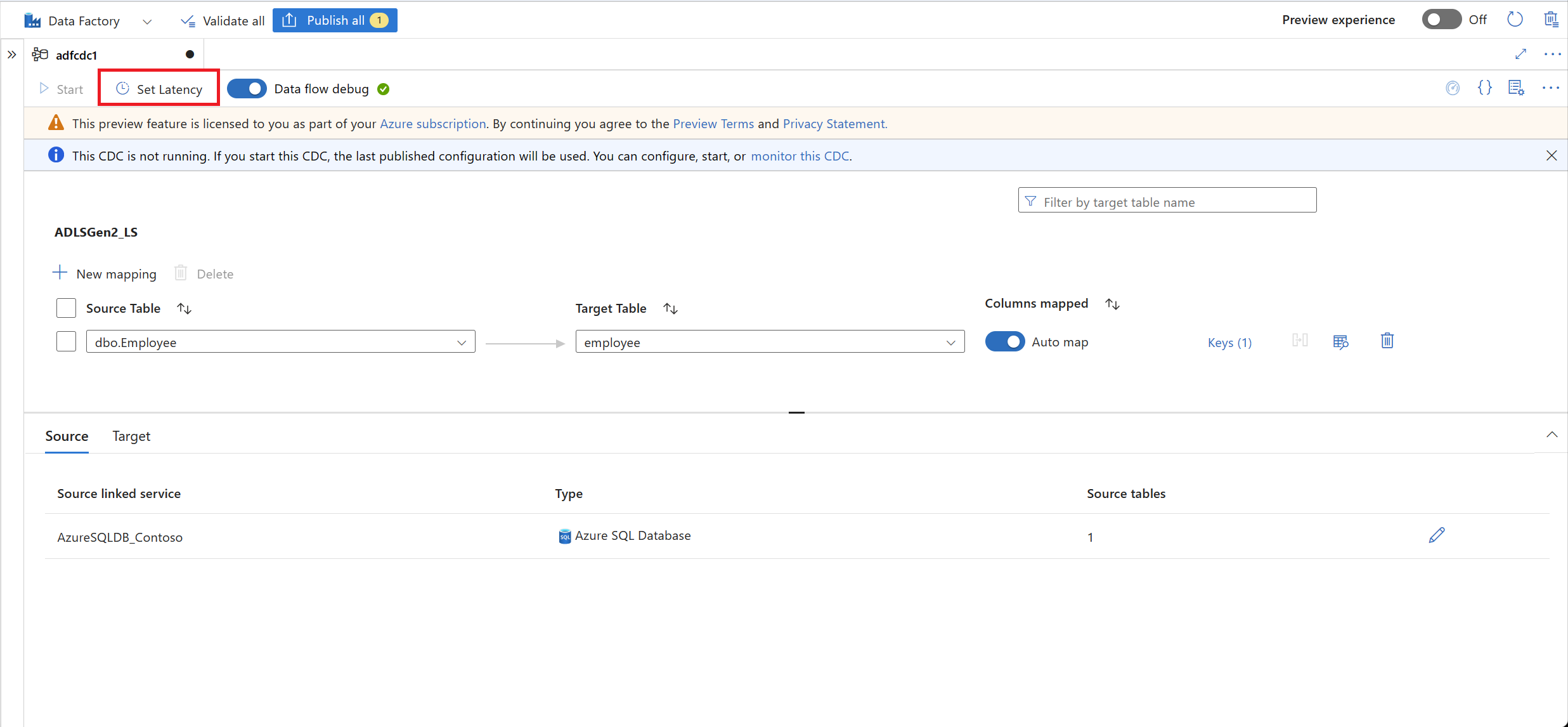Open the data preview table icon in mapping row
The height and width of the screenshot is (727, 1568).
tap(1340, 342)
